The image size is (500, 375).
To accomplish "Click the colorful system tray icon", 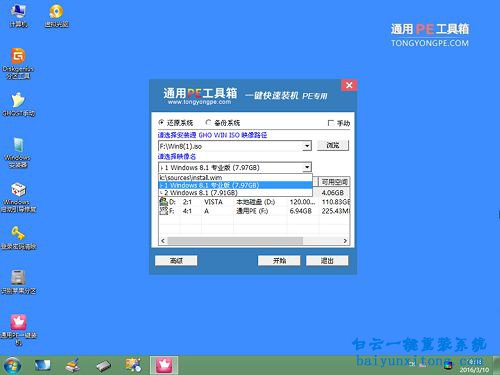I will (449, 365).
